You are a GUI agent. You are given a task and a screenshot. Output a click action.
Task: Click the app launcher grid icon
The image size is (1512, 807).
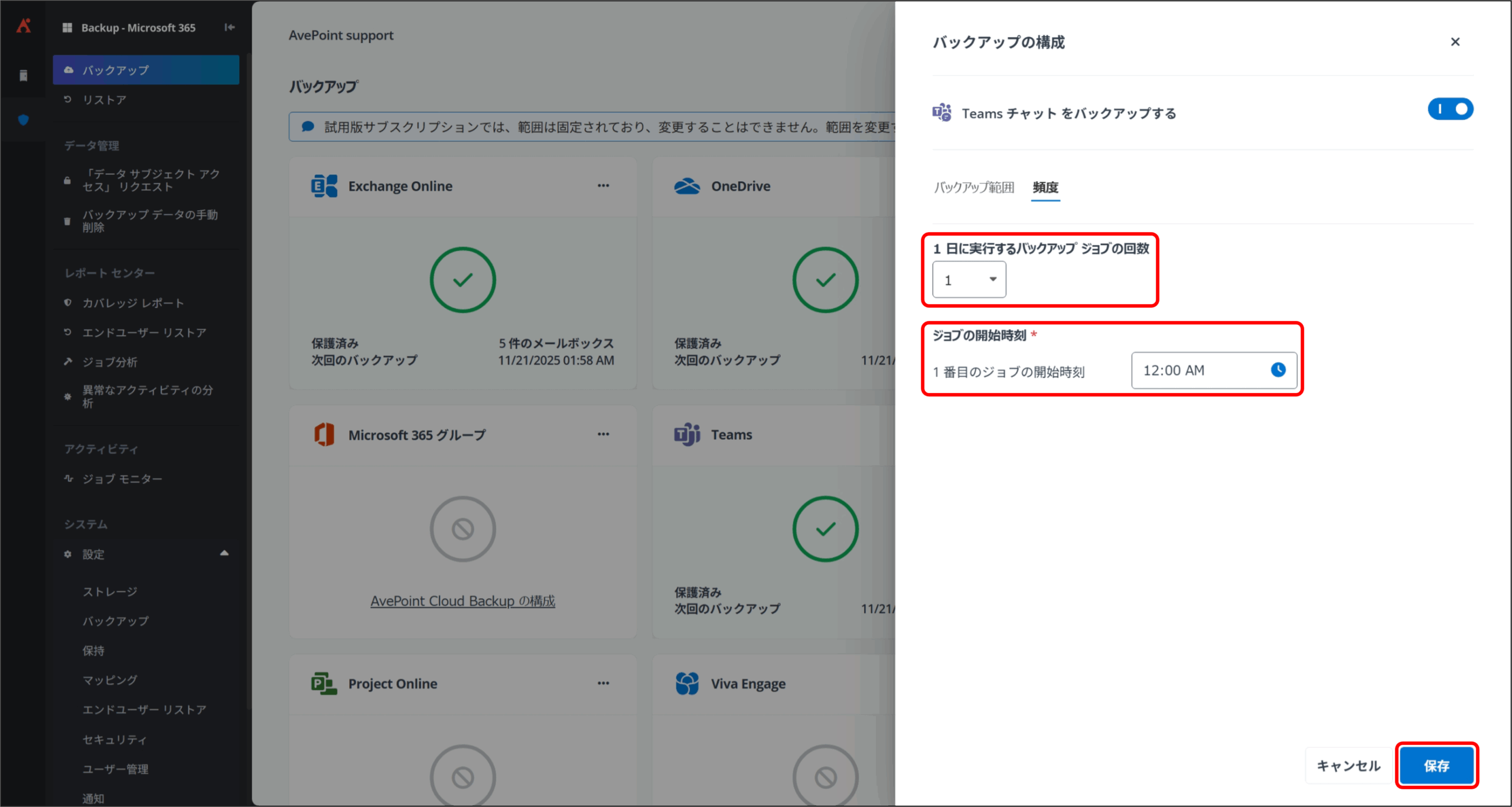click(x=67, y=28)
